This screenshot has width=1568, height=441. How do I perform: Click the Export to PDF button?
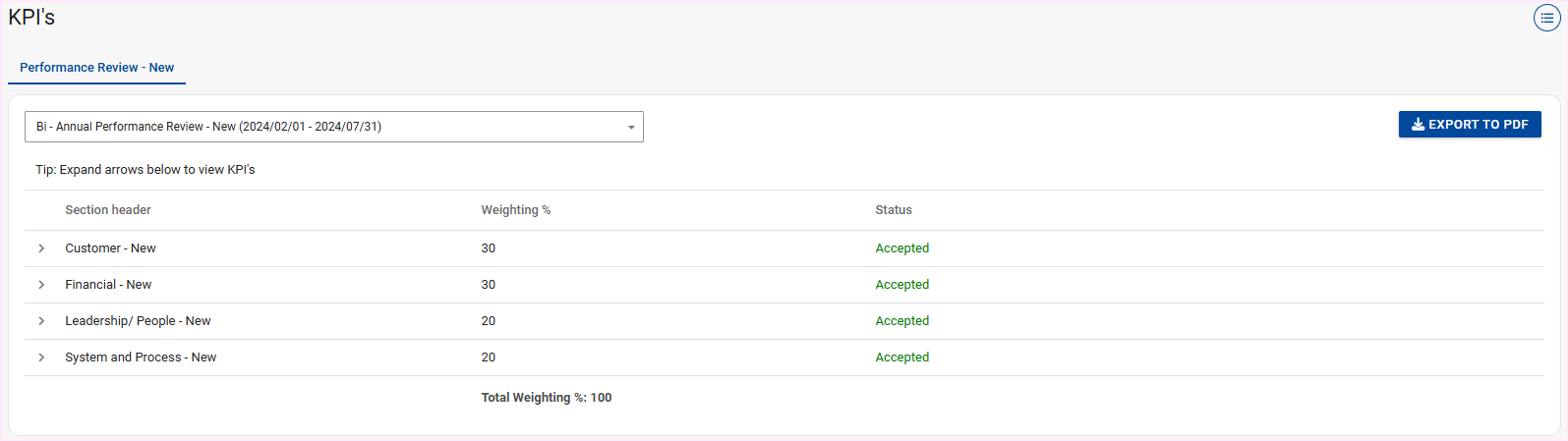pyautogui.click(x=1469, y=125)
